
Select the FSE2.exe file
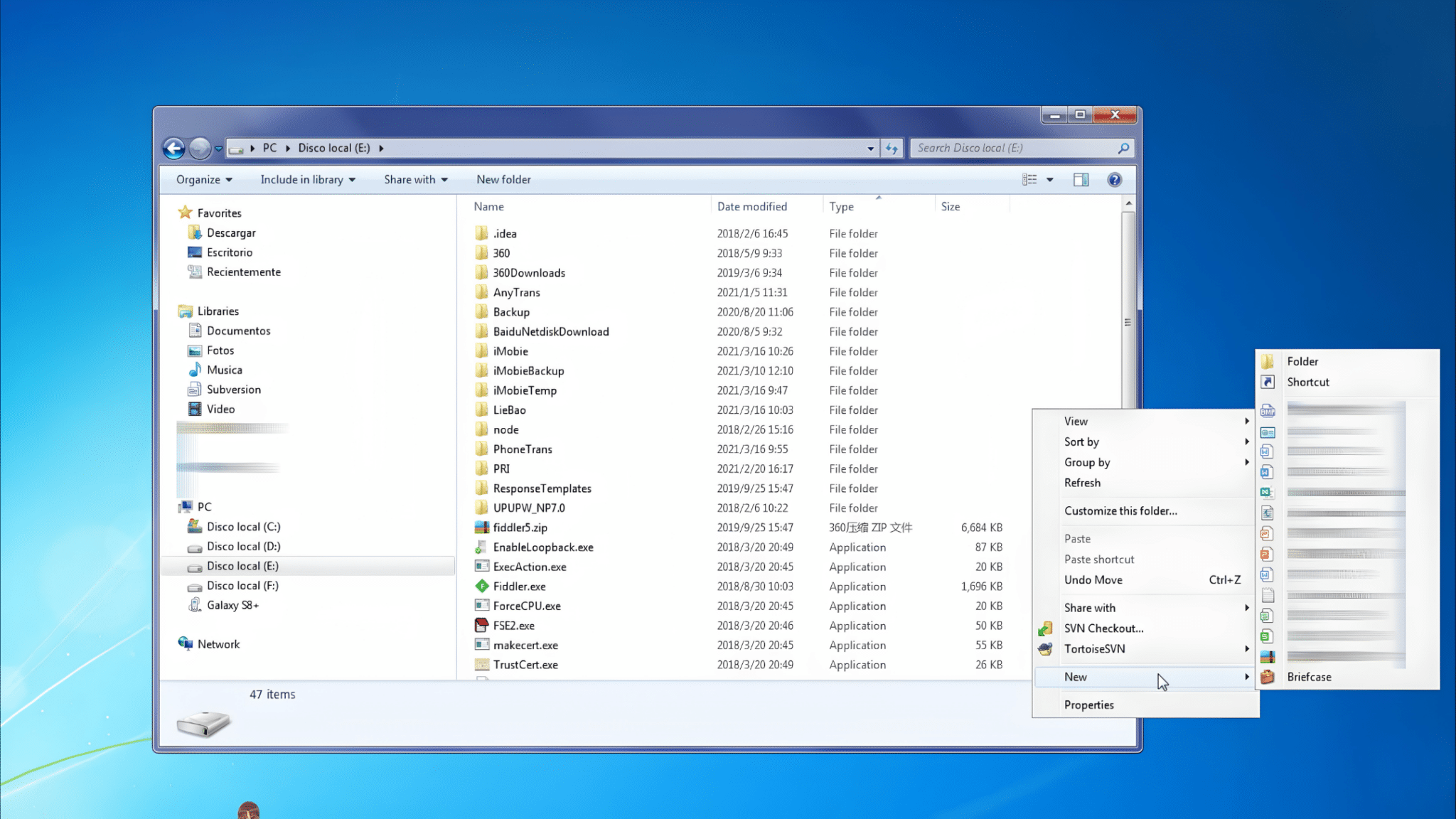coord(513,626)
